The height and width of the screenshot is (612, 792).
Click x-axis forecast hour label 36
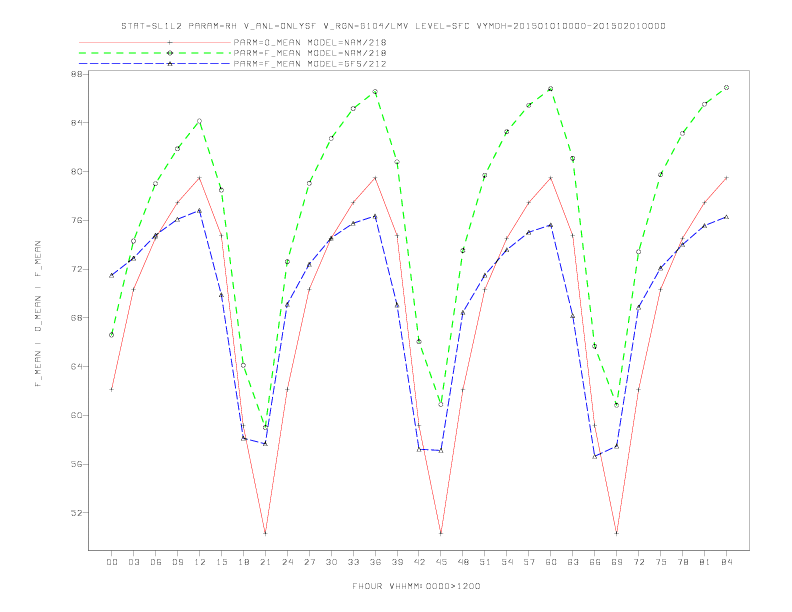point(375,562)
